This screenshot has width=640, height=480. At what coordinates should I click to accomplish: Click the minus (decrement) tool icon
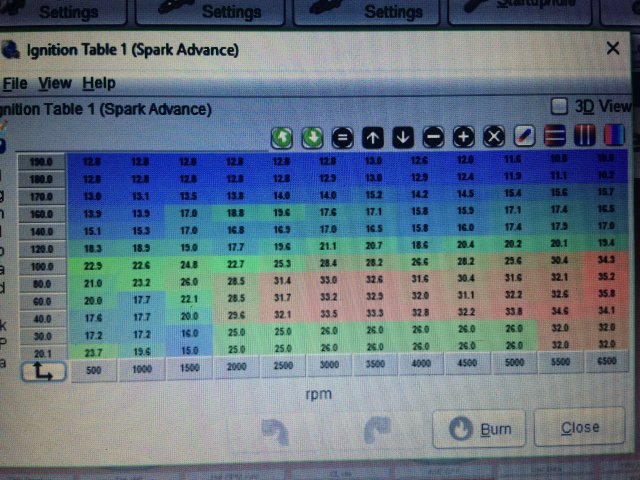pyautogui.click(x=433, y=136)
